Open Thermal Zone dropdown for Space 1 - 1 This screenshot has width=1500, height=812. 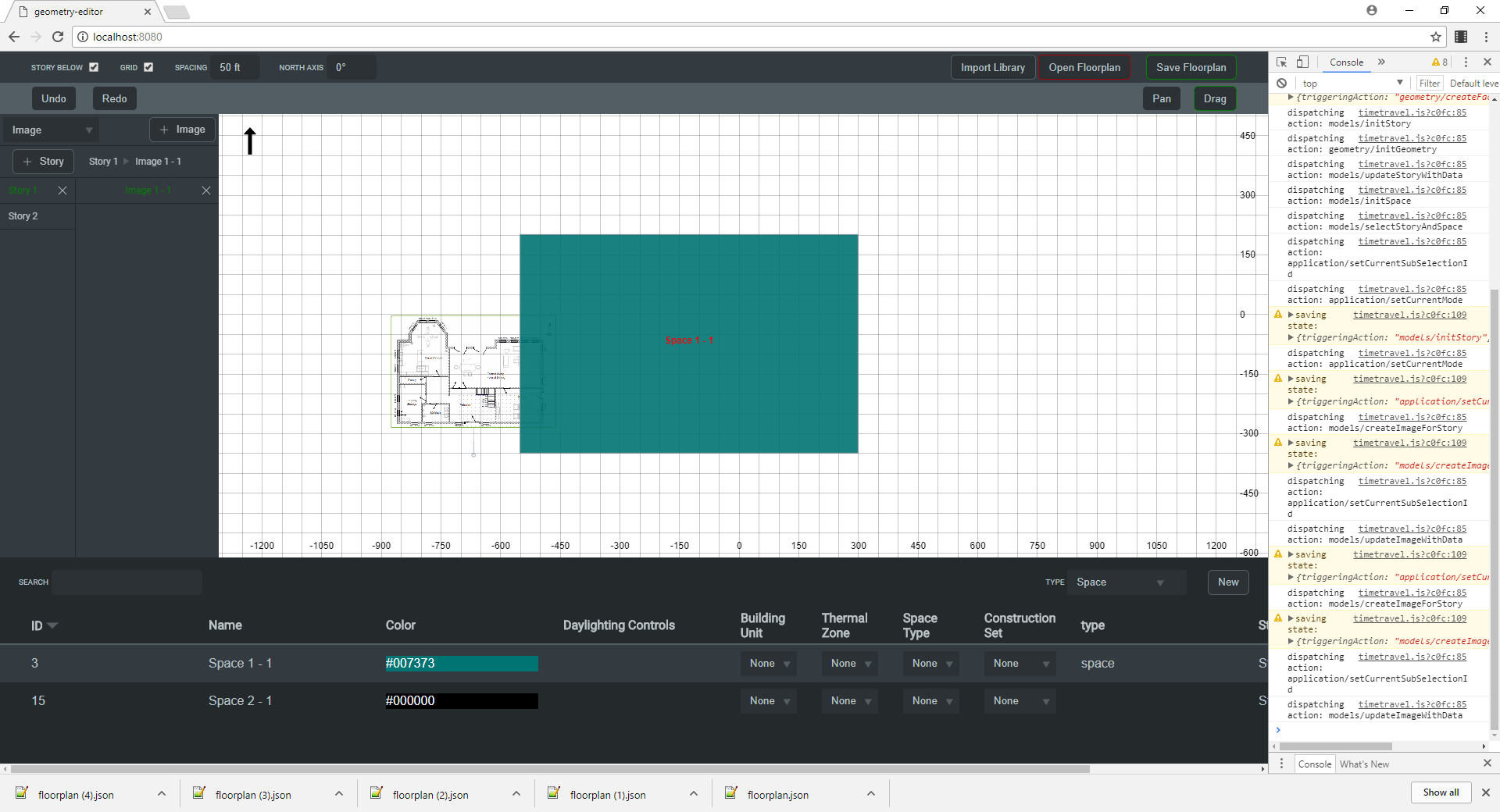(848, 663)
